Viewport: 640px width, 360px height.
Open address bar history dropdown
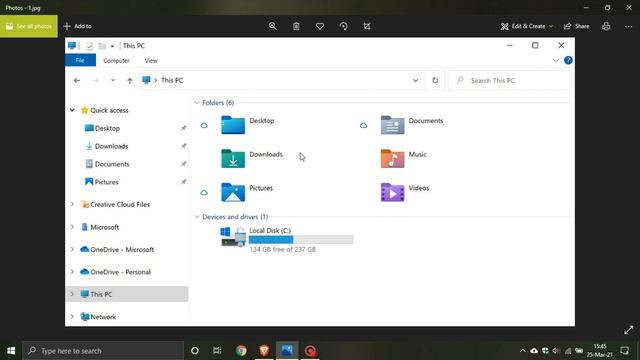pyautogui.click(x=415, y=80)
